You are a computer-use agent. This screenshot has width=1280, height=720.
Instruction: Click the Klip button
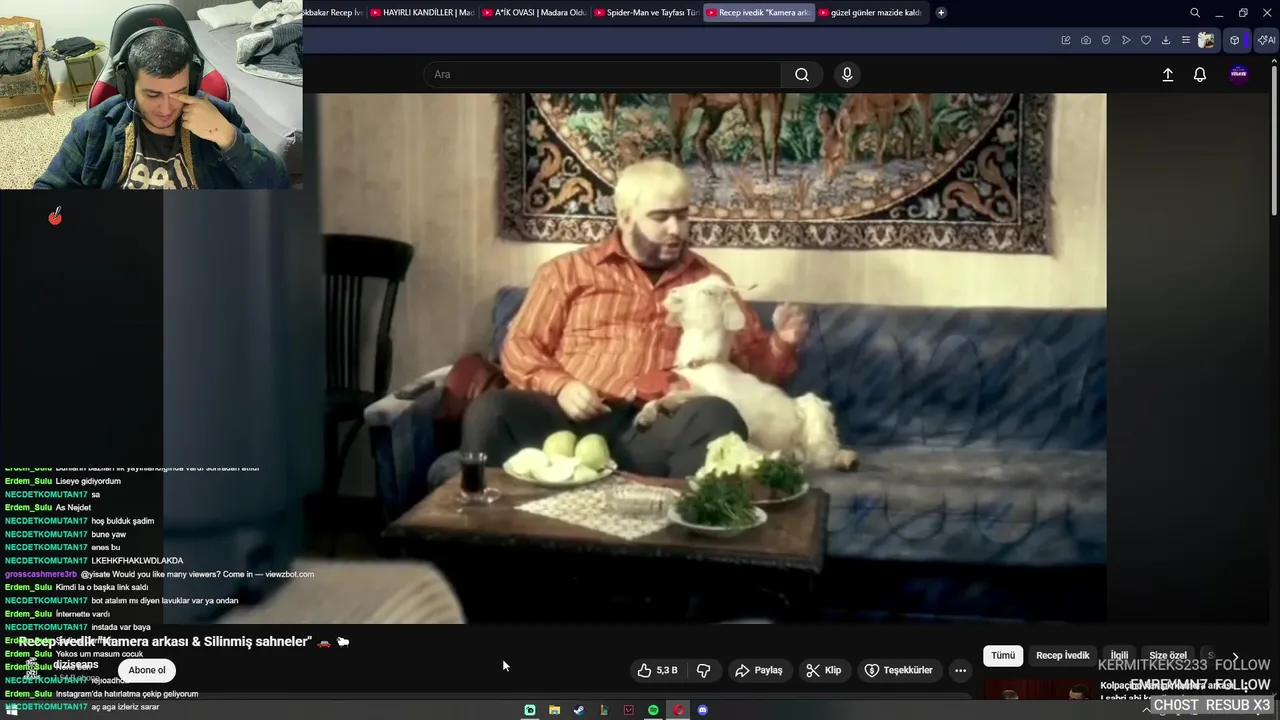[823, 670]
